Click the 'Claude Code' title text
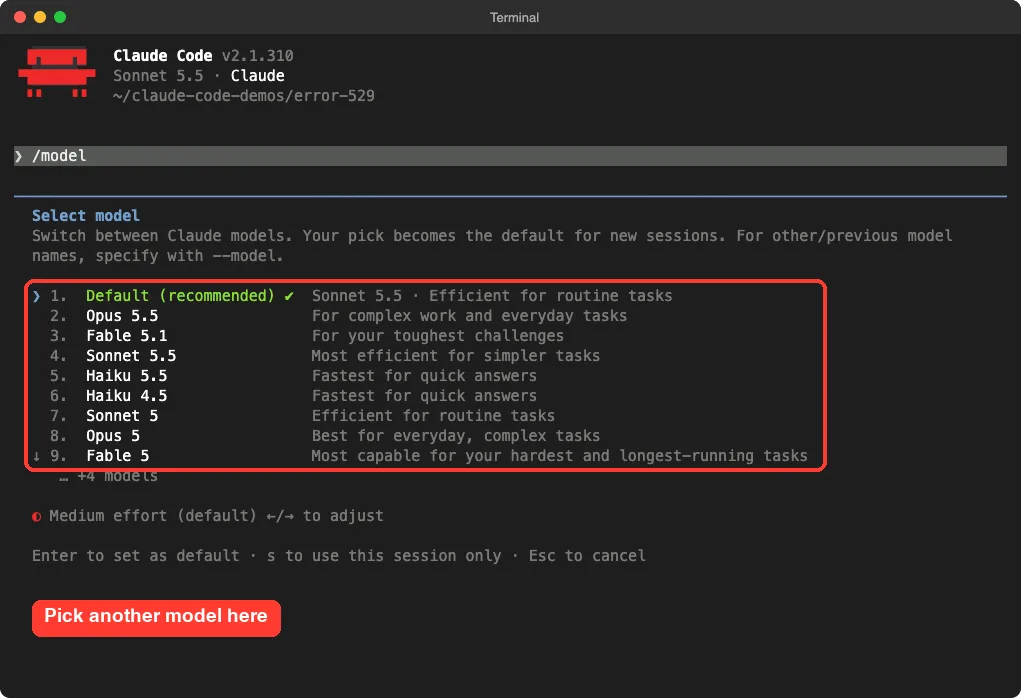The width and height of the screenshot is (1021, 698). 163,56
